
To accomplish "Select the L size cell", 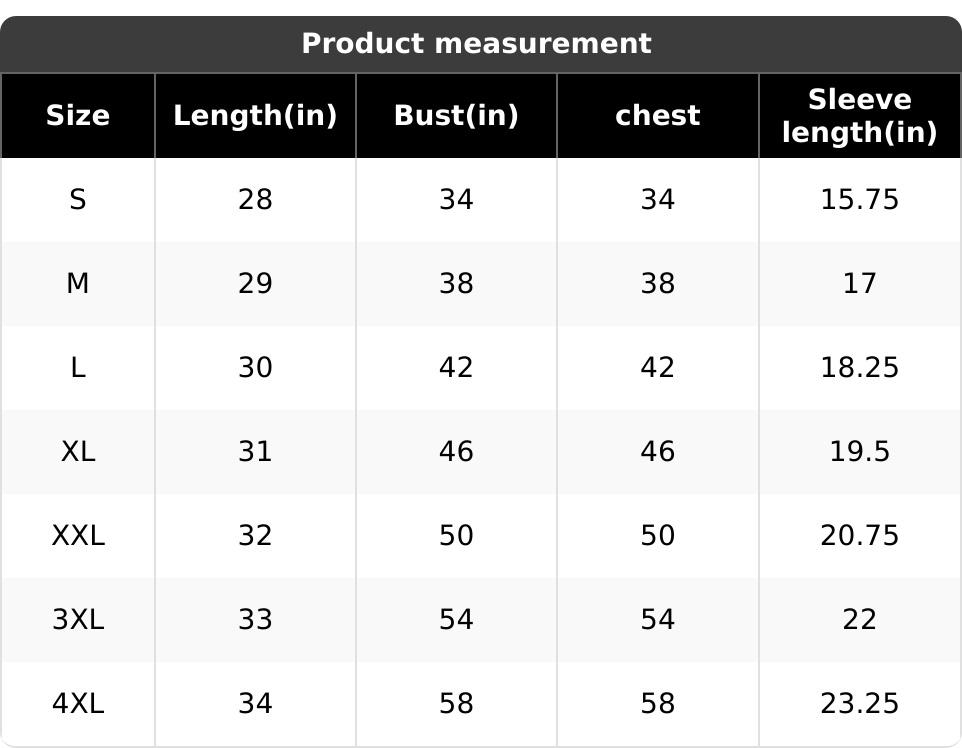I will pyautogui.click(x=78, y=368).
